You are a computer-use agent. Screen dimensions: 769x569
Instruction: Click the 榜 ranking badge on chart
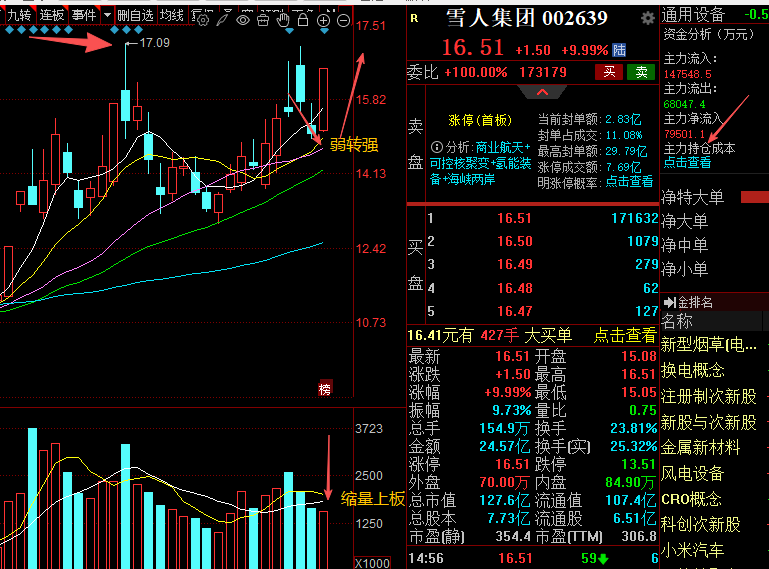pyautogui.click(x=324, y=388)
